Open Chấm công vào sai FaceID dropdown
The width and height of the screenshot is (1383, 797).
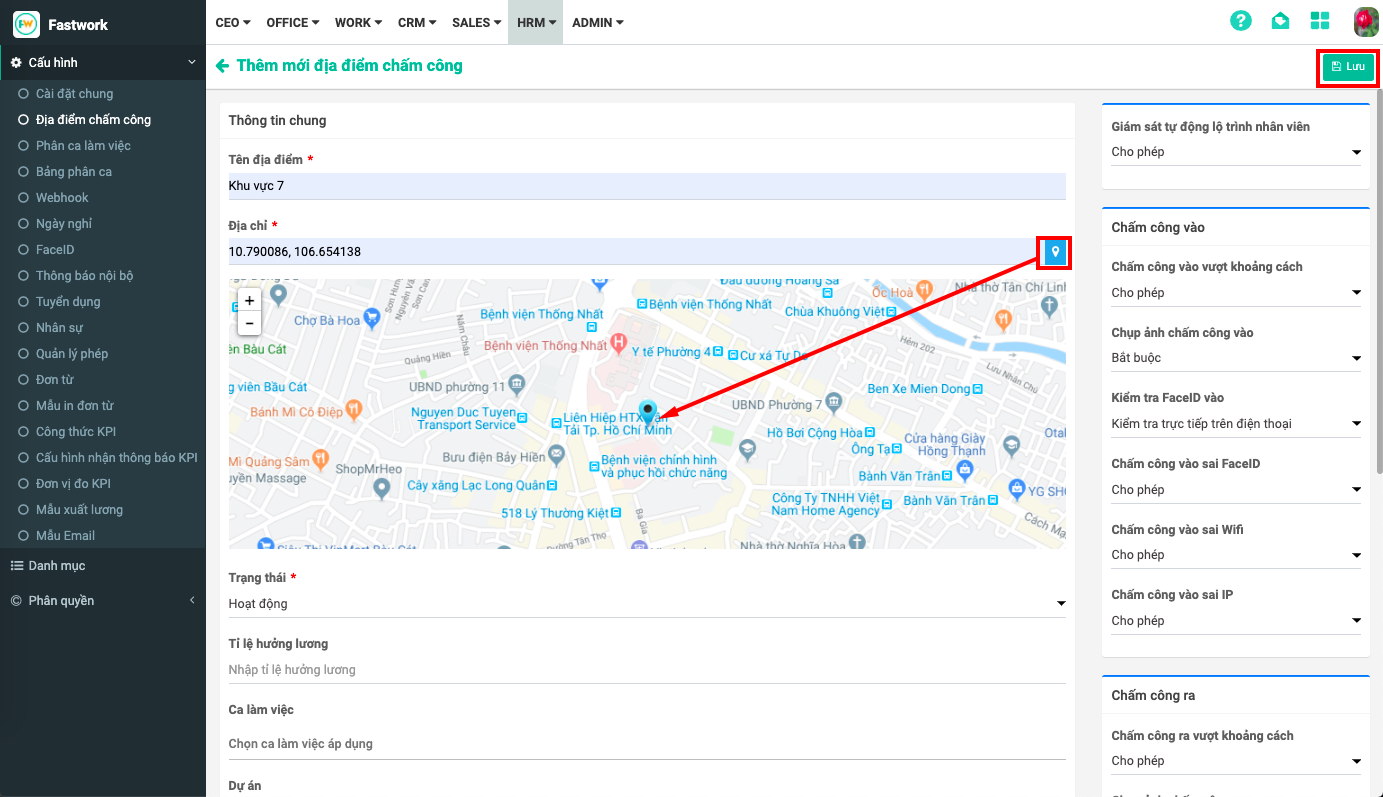(1236, 490)
